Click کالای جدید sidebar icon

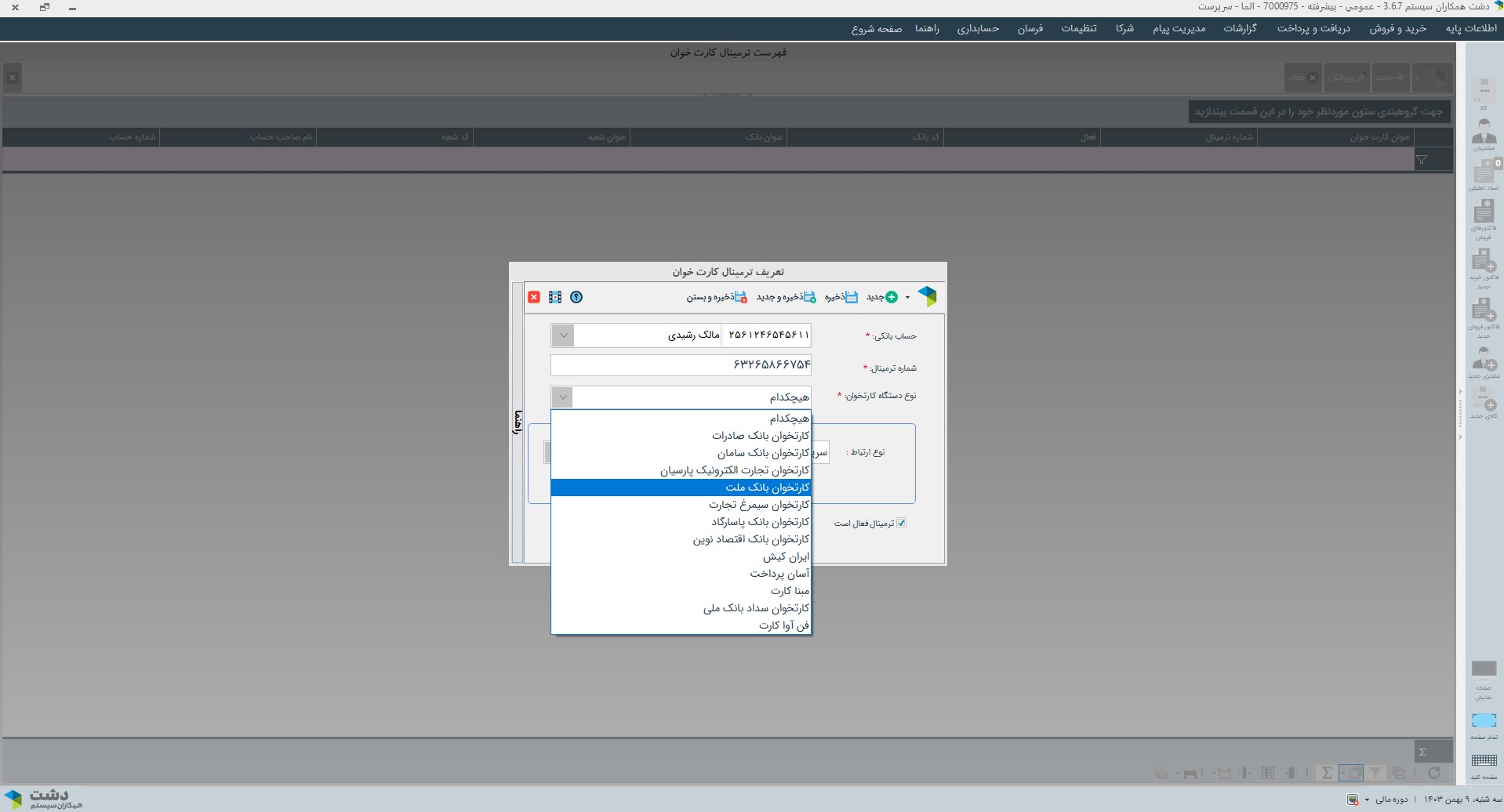[x=1483, y=404]
